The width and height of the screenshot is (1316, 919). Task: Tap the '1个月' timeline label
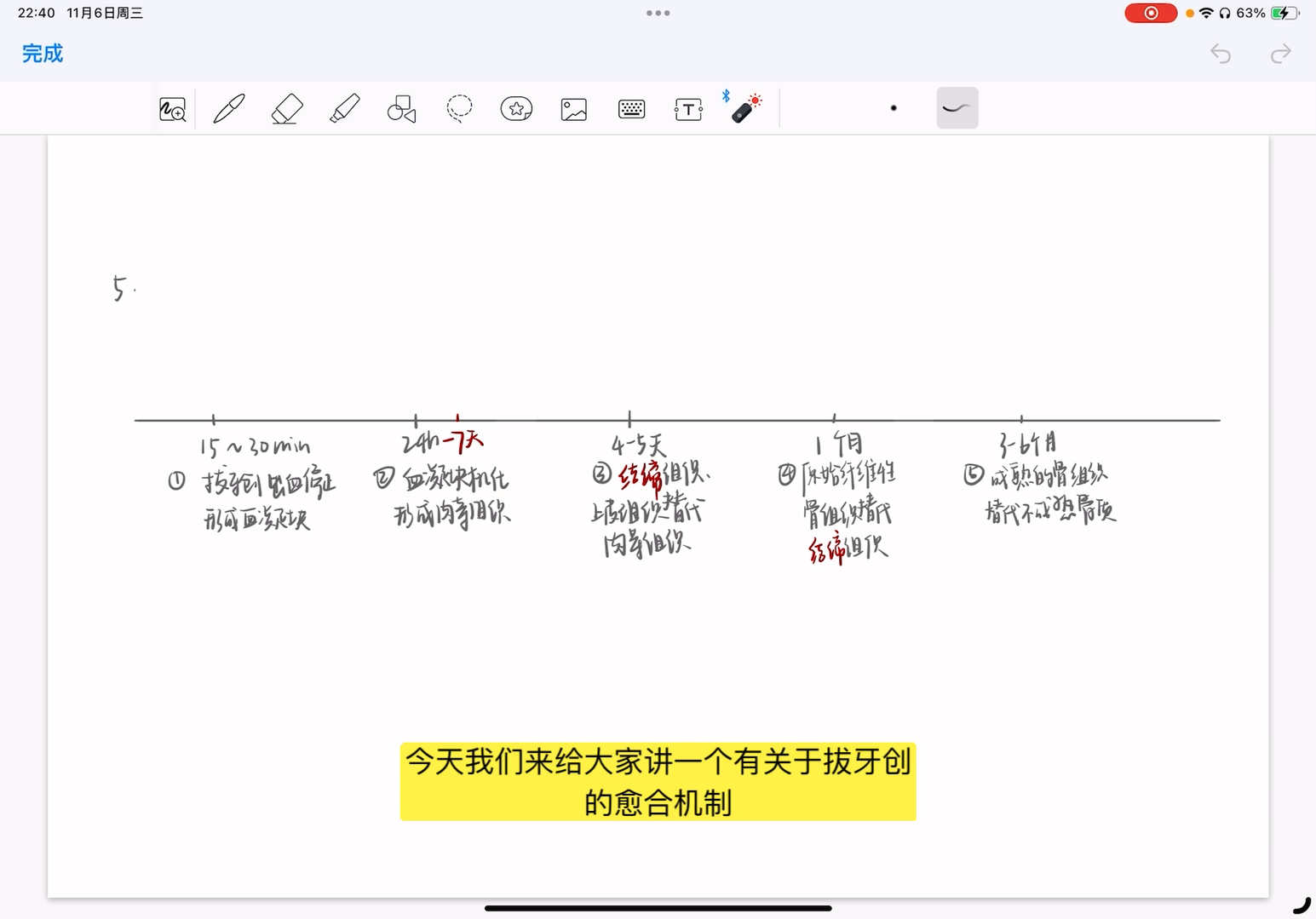(839, 444)
